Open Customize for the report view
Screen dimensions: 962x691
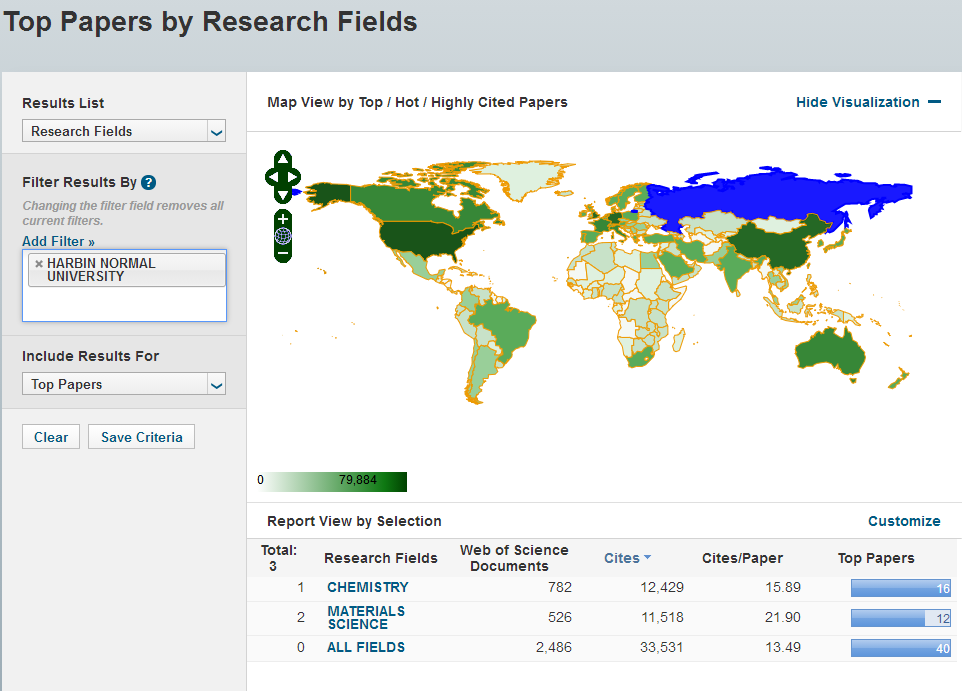(x=903, y=521)
